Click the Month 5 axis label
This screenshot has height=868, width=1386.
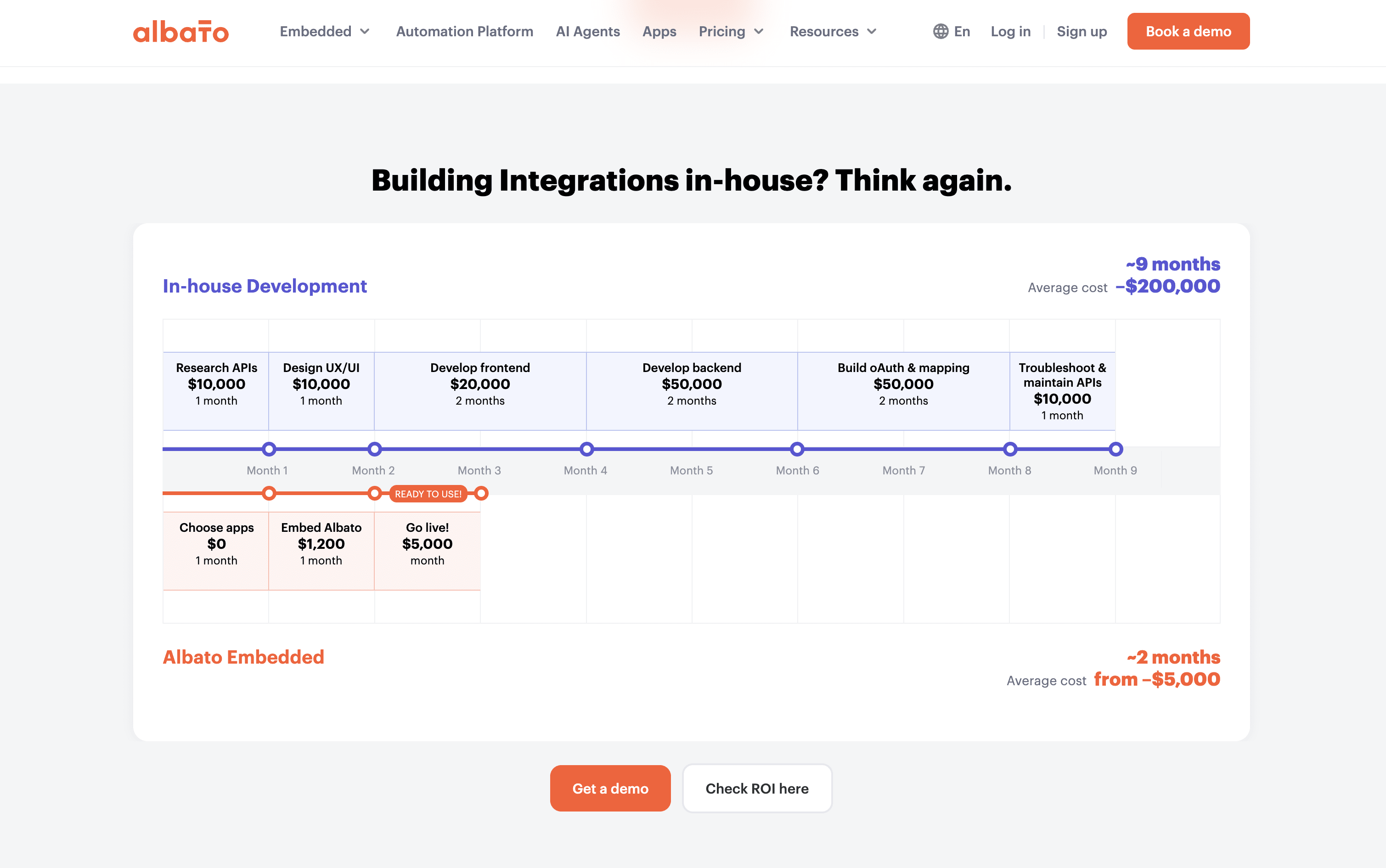tap(692, 470)
